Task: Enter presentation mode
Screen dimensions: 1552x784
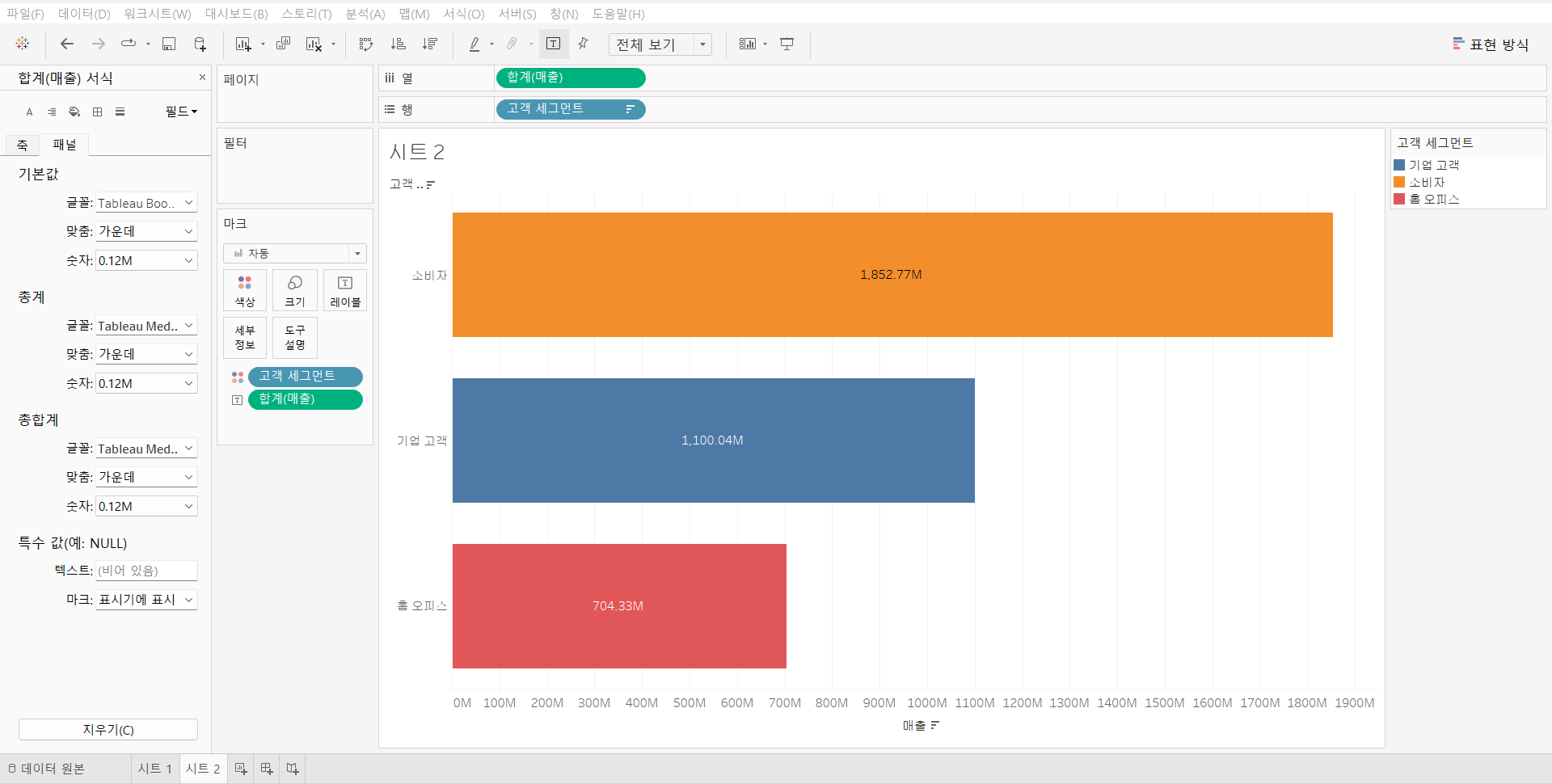Action: pos(787,44)
